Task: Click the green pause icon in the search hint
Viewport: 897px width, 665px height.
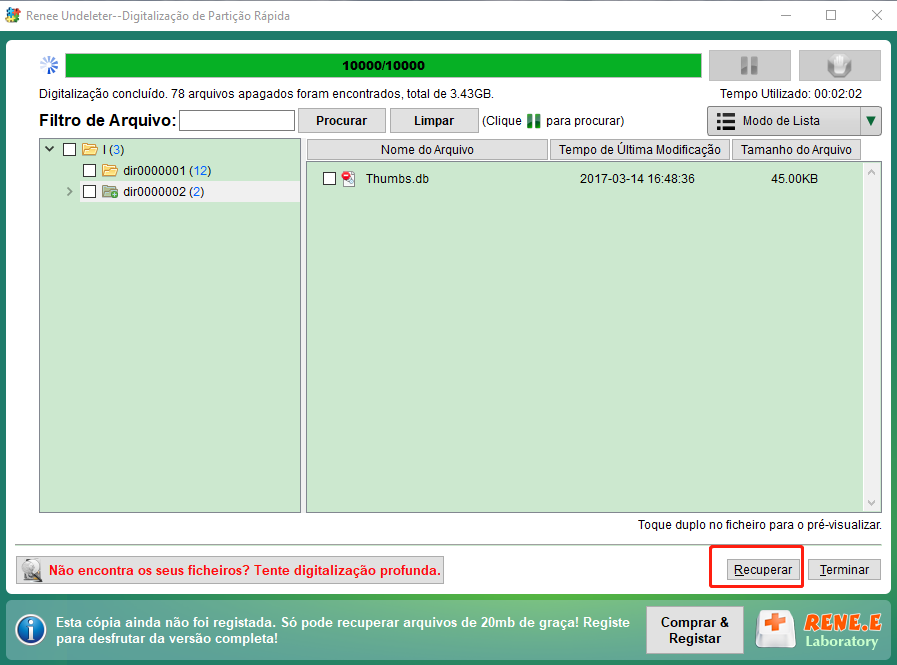Action: (533, 121)
